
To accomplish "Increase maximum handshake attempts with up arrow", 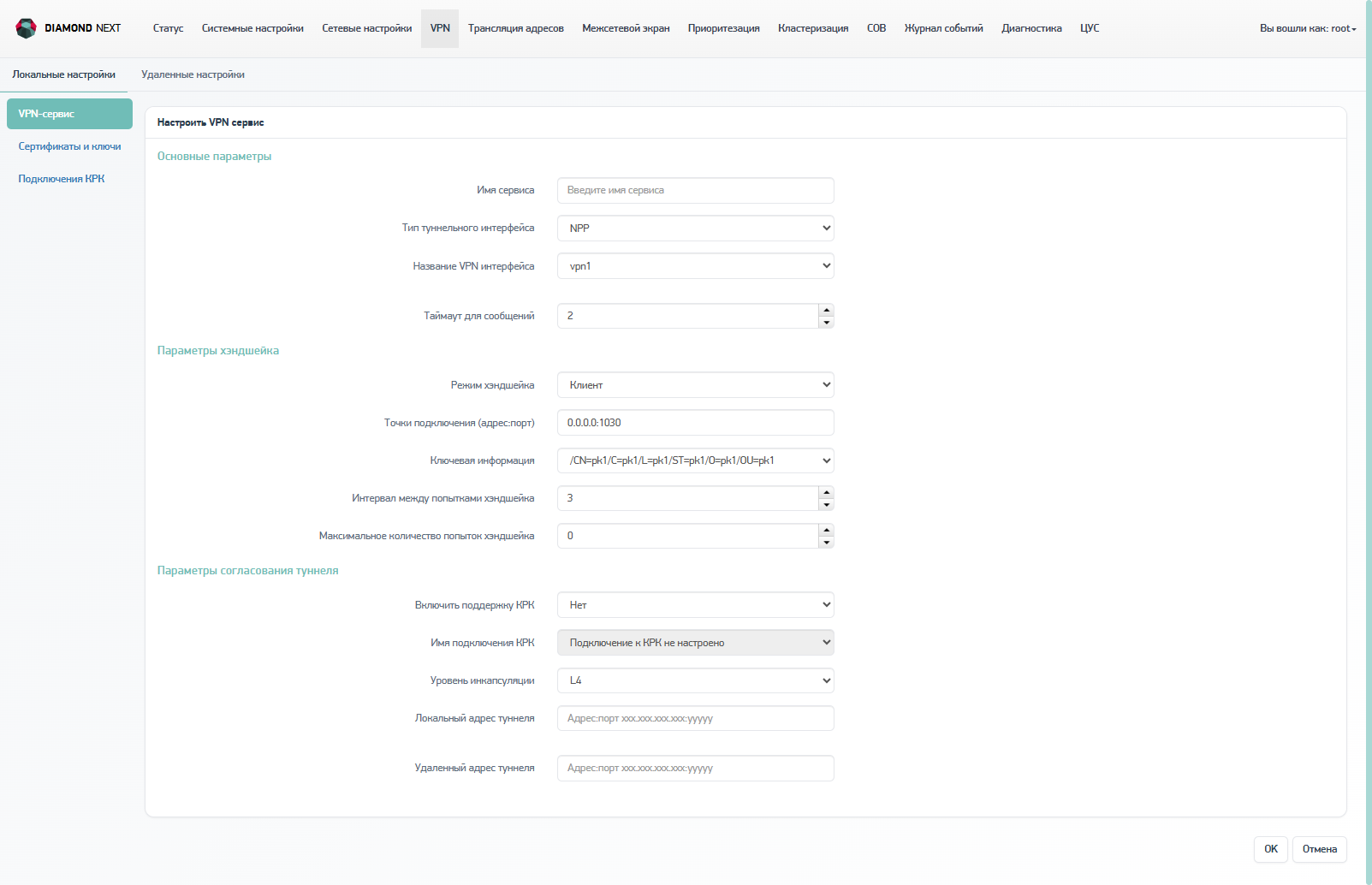I will point(826,530).
